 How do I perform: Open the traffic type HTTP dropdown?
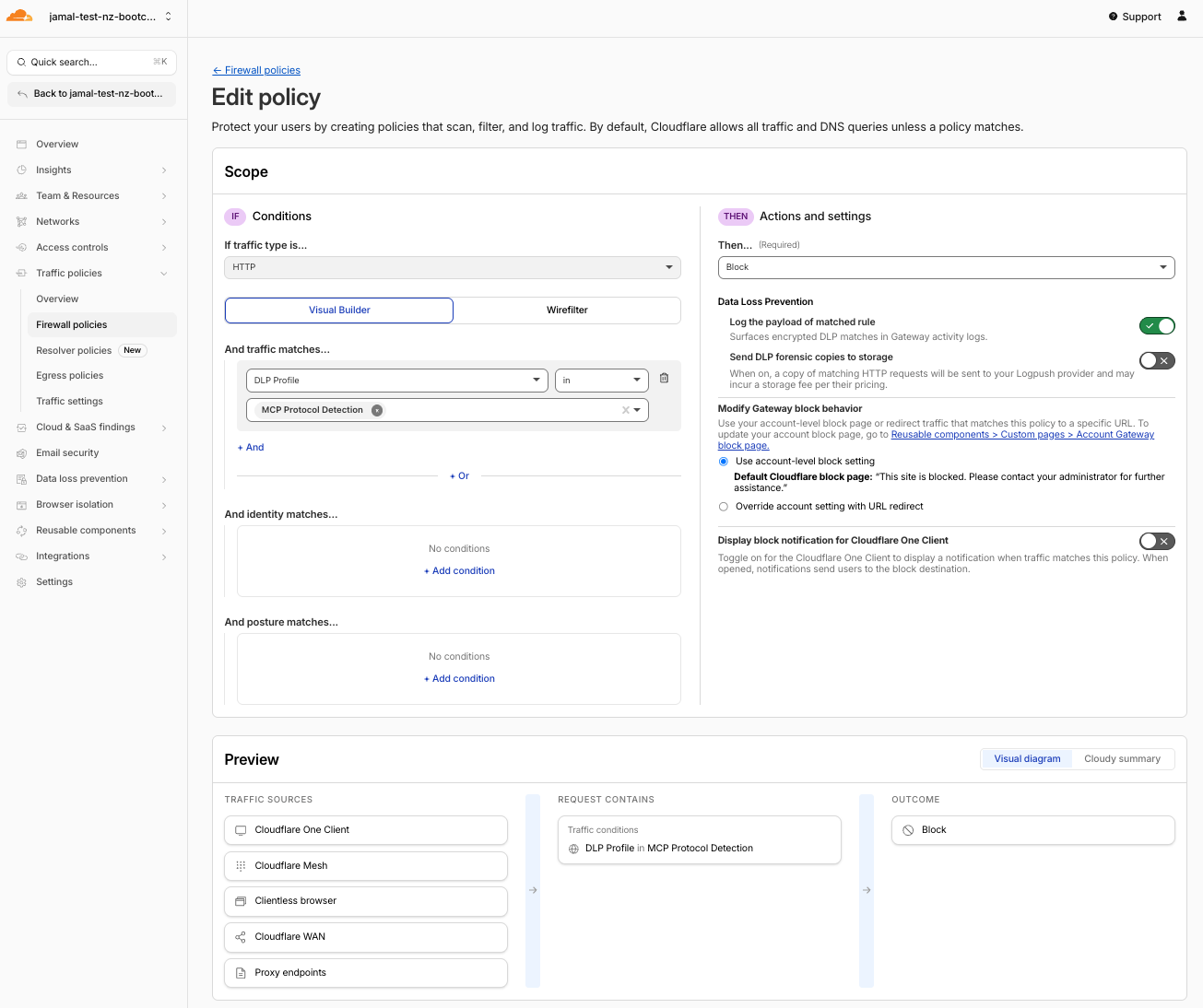point(453,267)
